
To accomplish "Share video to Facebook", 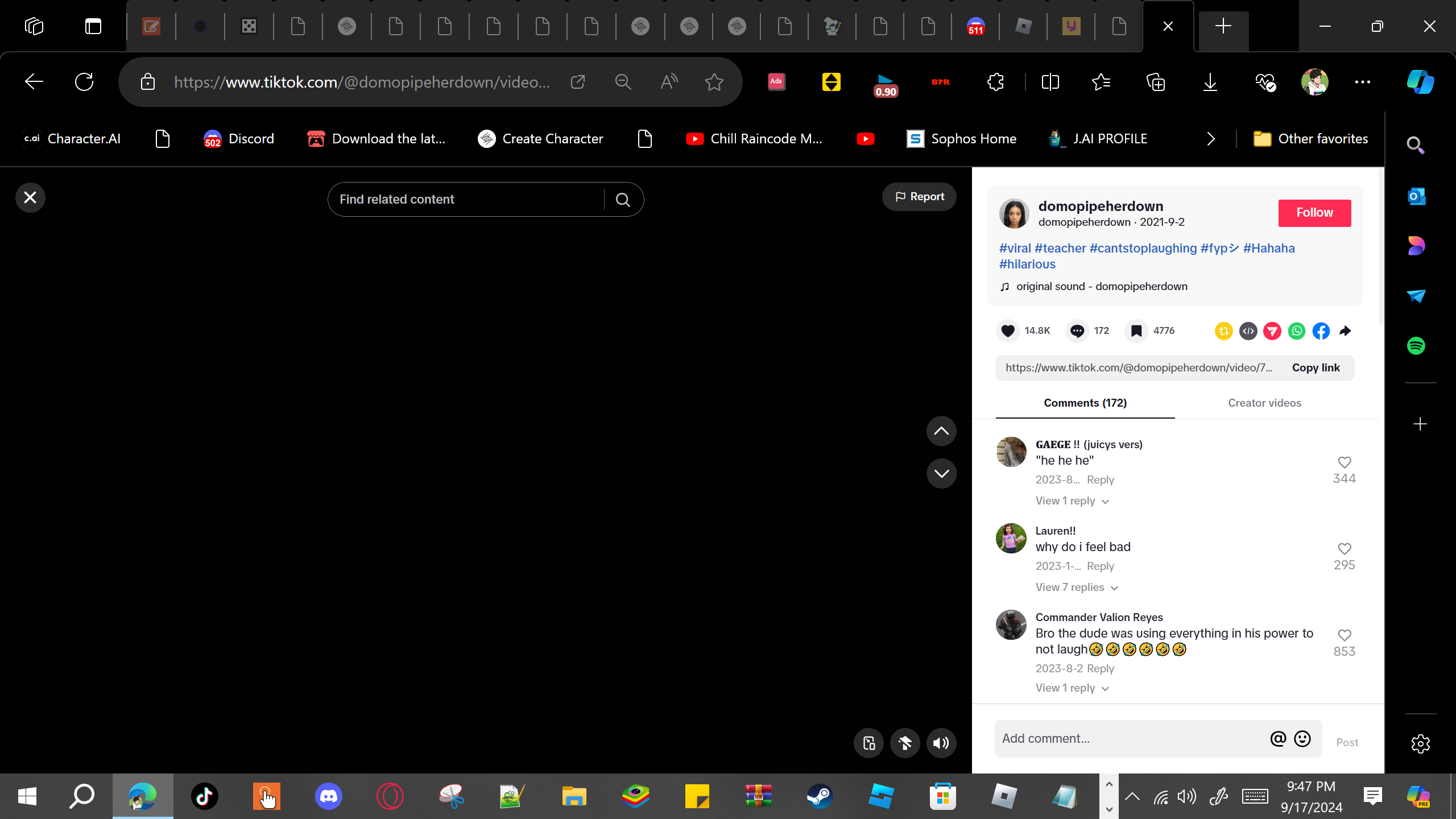I will pyautogui.click(x=1321, y=331).
